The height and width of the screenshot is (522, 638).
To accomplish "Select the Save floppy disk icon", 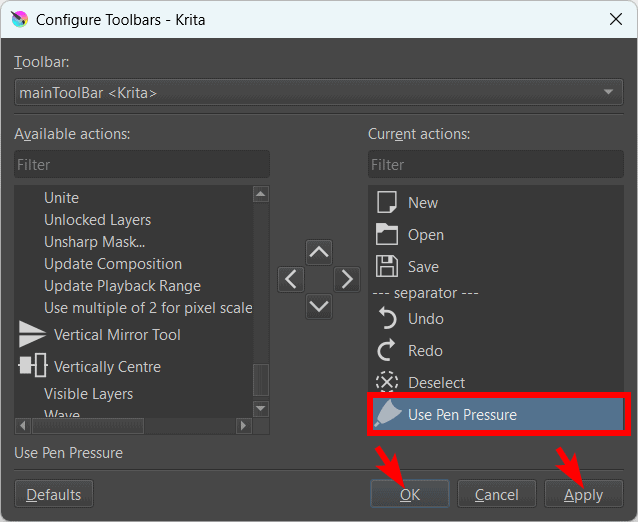I will click(x=387, y=266).
